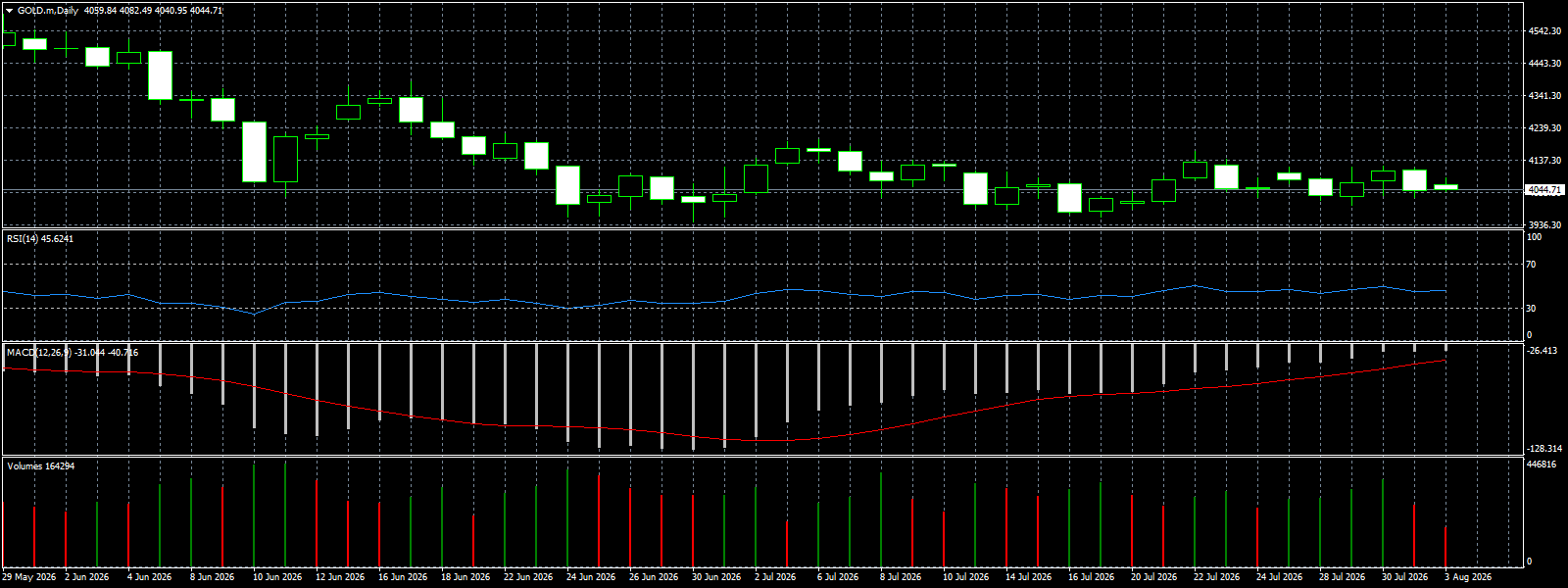
Task: Click the 6 Jul 2026 date label
Action: 838,577
